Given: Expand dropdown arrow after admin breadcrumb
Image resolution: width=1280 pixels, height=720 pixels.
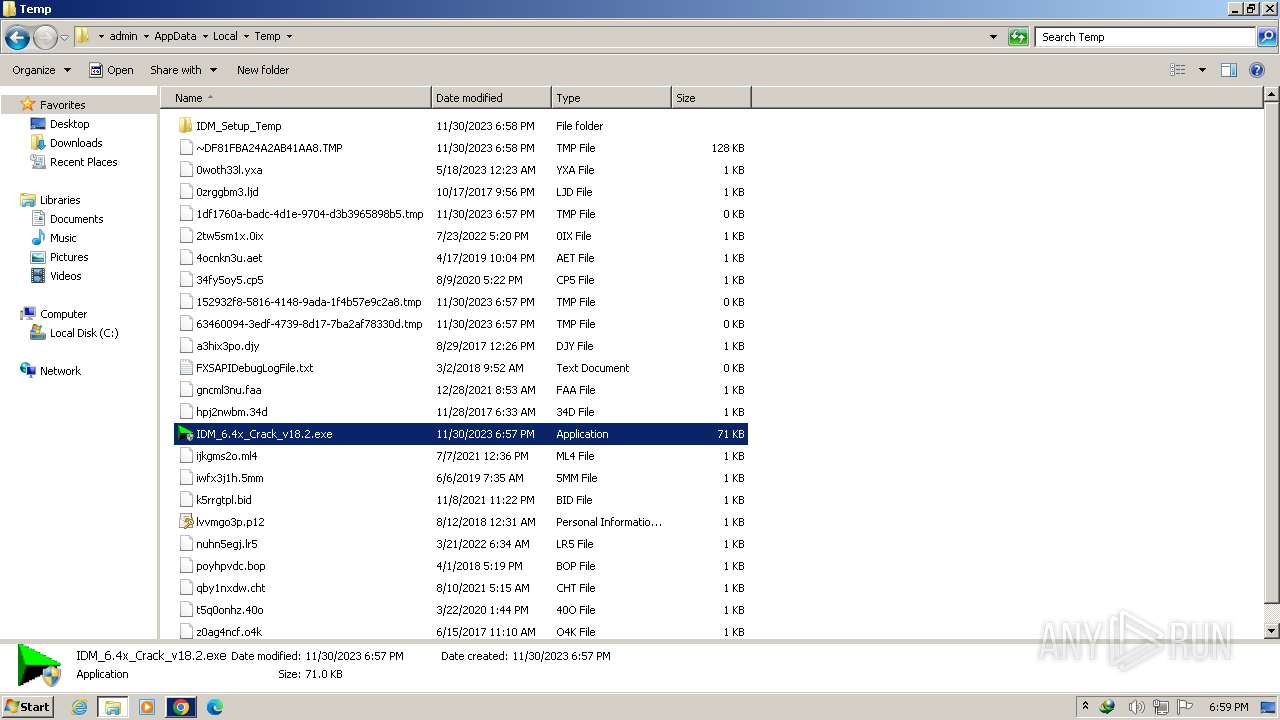Looking at the screenshot, I should coord(145,37).
